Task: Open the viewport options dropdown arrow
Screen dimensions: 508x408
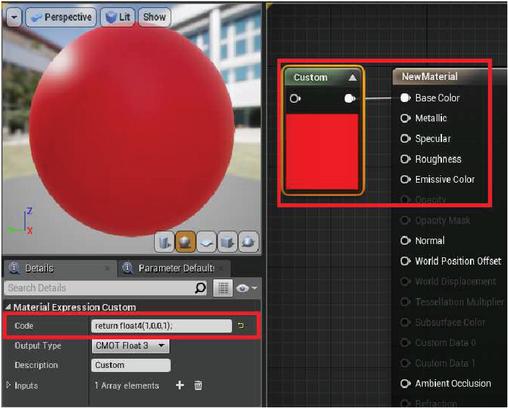Action: click(14, 17)
